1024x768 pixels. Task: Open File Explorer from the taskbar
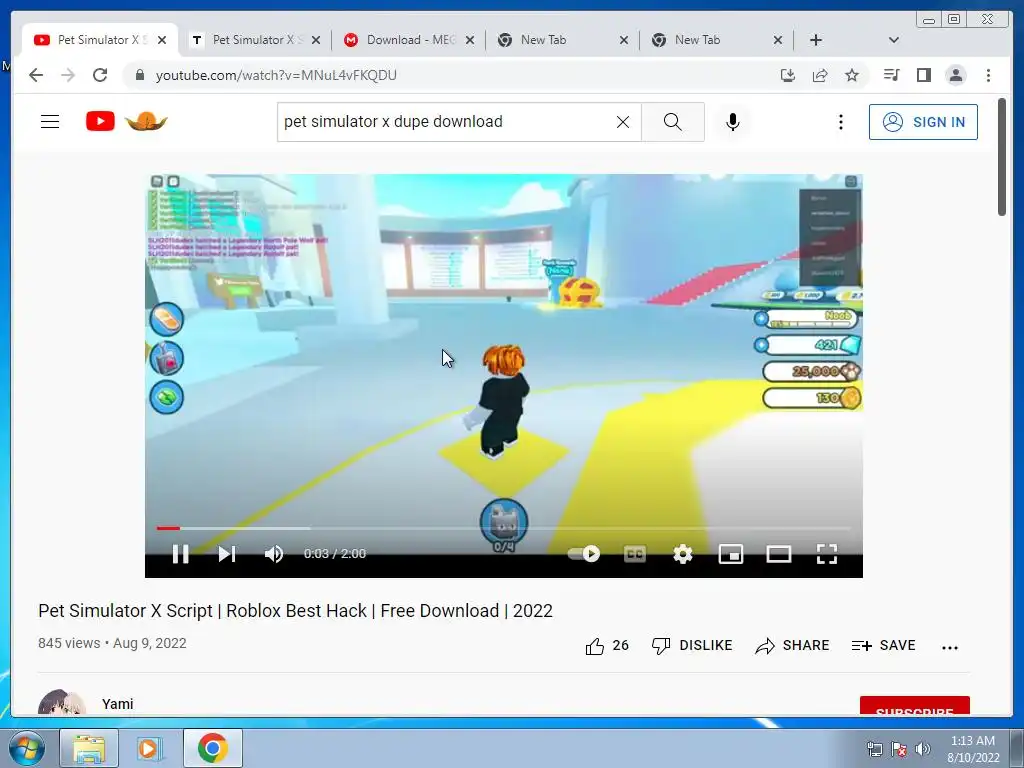point(89,748)
